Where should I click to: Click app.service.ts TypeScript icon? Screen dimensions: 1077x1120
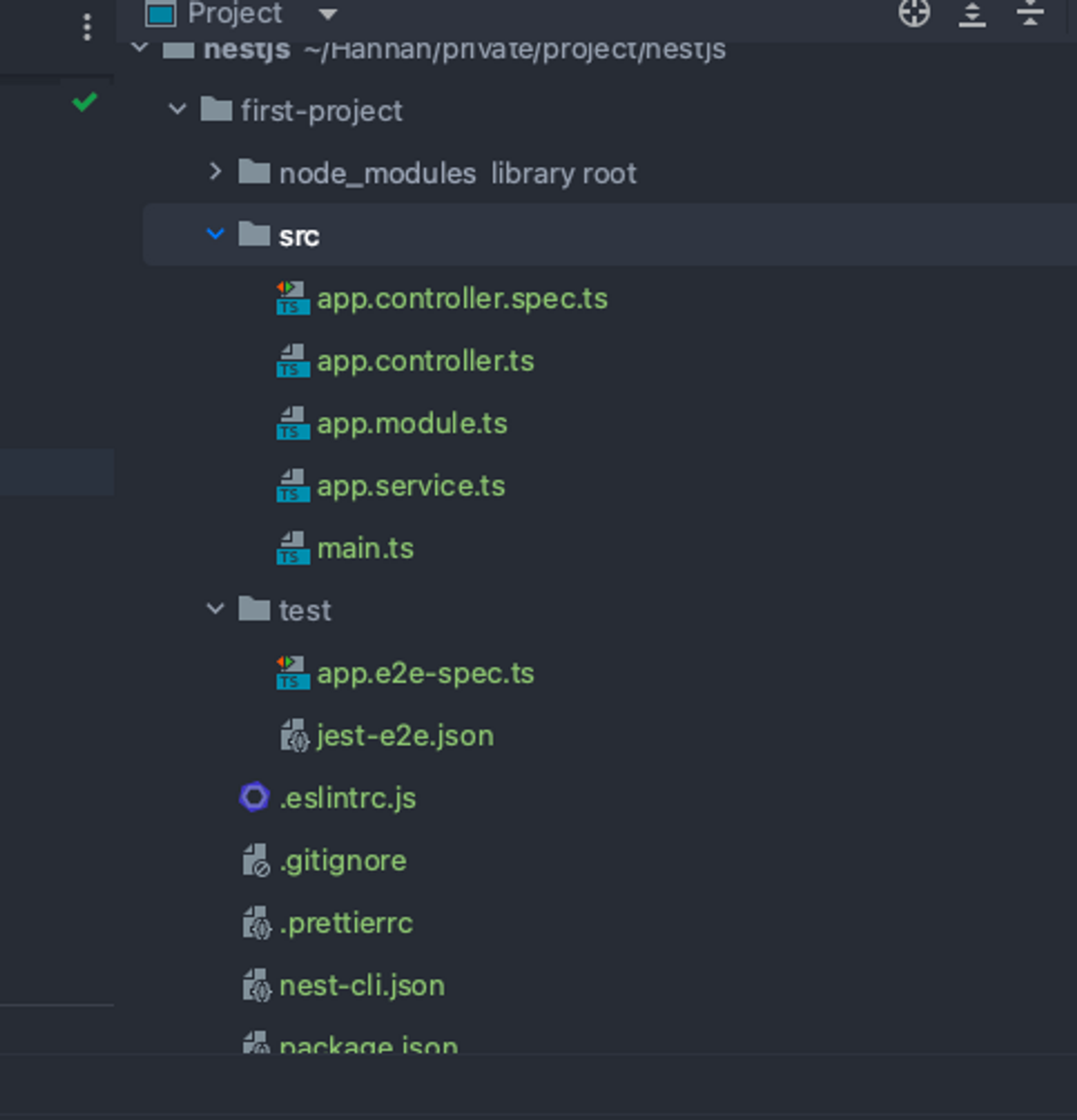pyautogui.click(x=293, y=486)
